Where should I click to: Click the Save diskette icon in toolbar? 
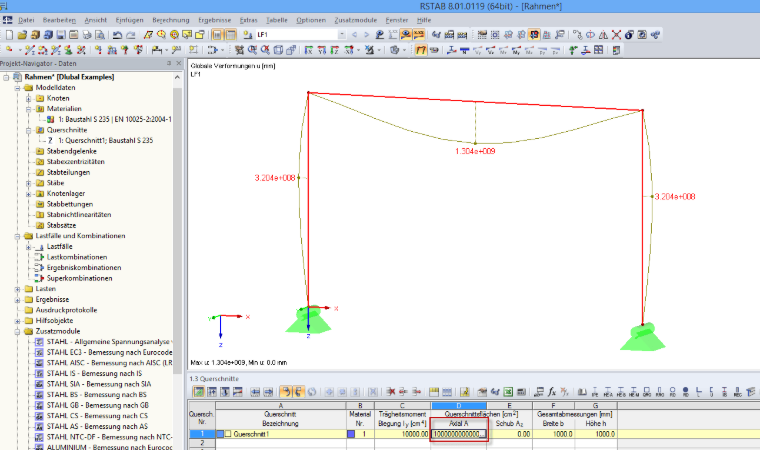(61, 34)
